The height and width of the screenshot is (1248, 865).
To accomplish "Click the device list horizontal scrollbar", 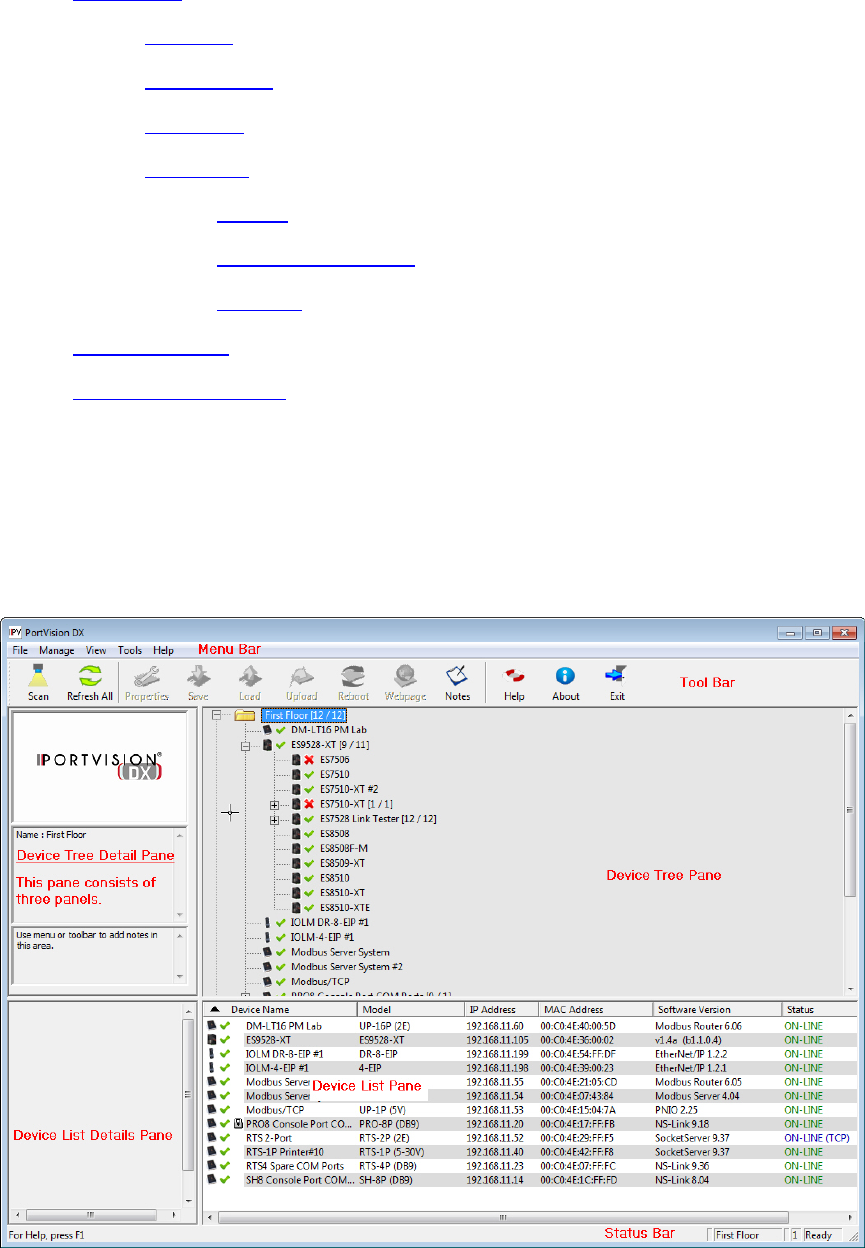I will tap(530, 1217).
